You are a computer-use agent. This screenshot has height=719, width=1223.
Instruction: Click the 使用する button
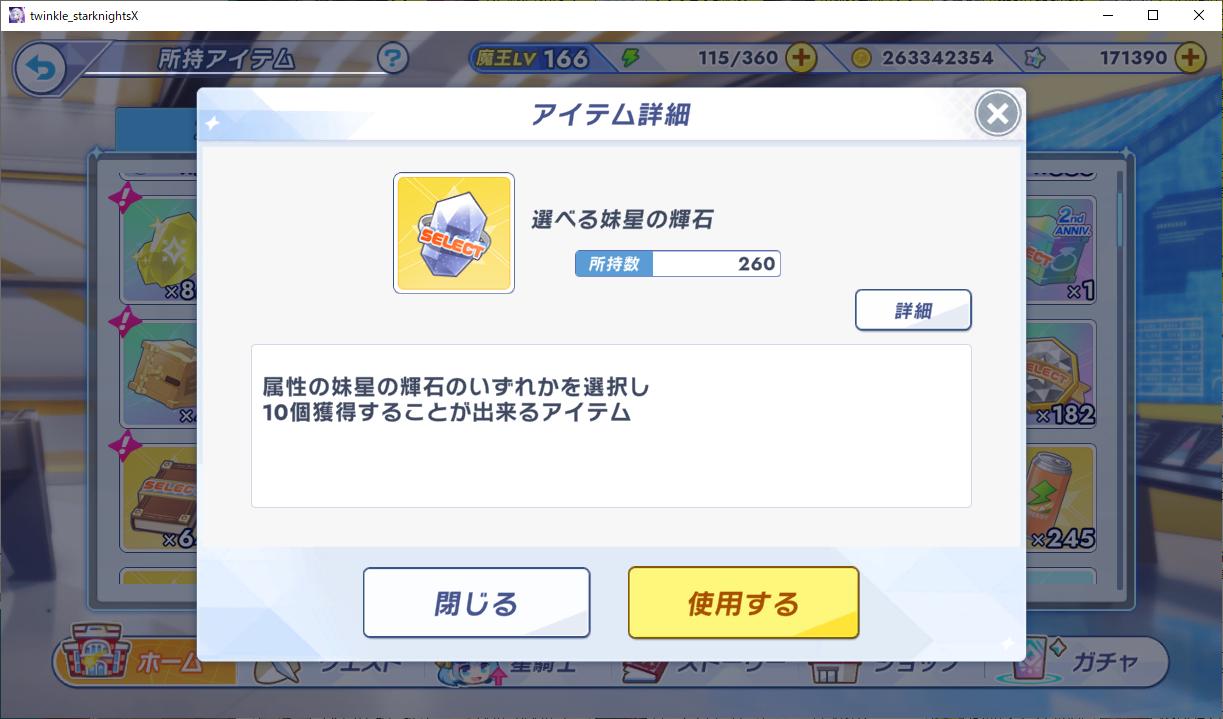[743, 603]
